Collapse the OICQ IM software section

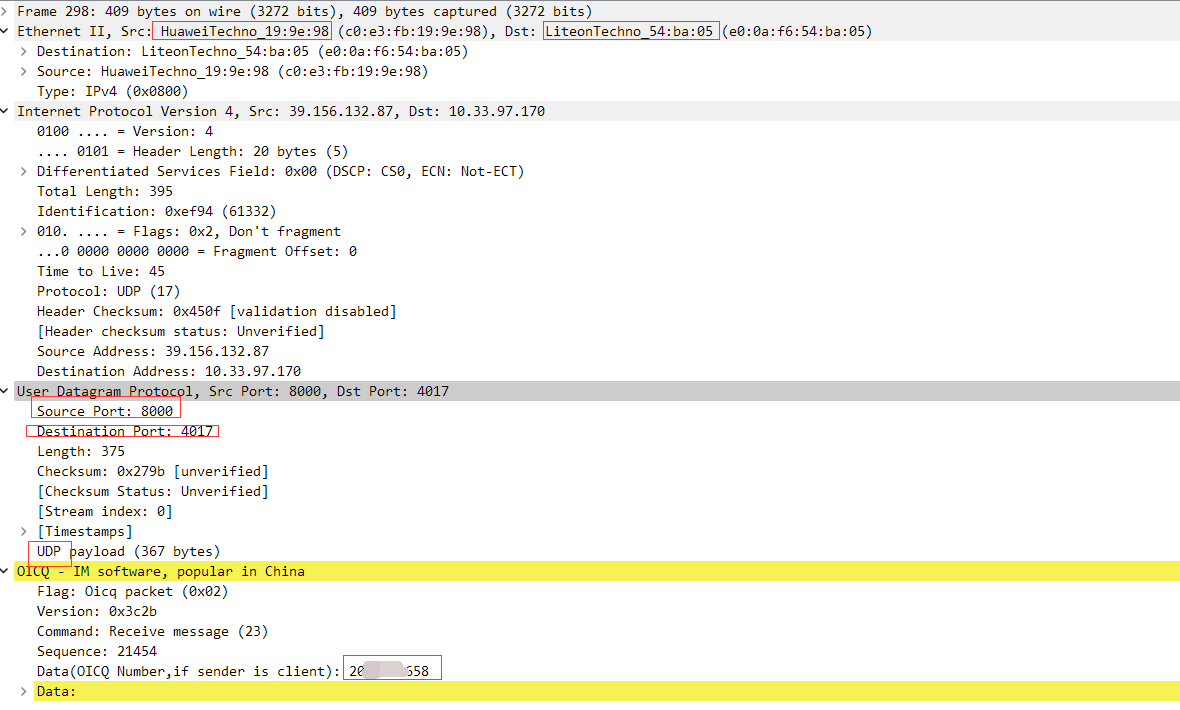click(x=6, y=571)
